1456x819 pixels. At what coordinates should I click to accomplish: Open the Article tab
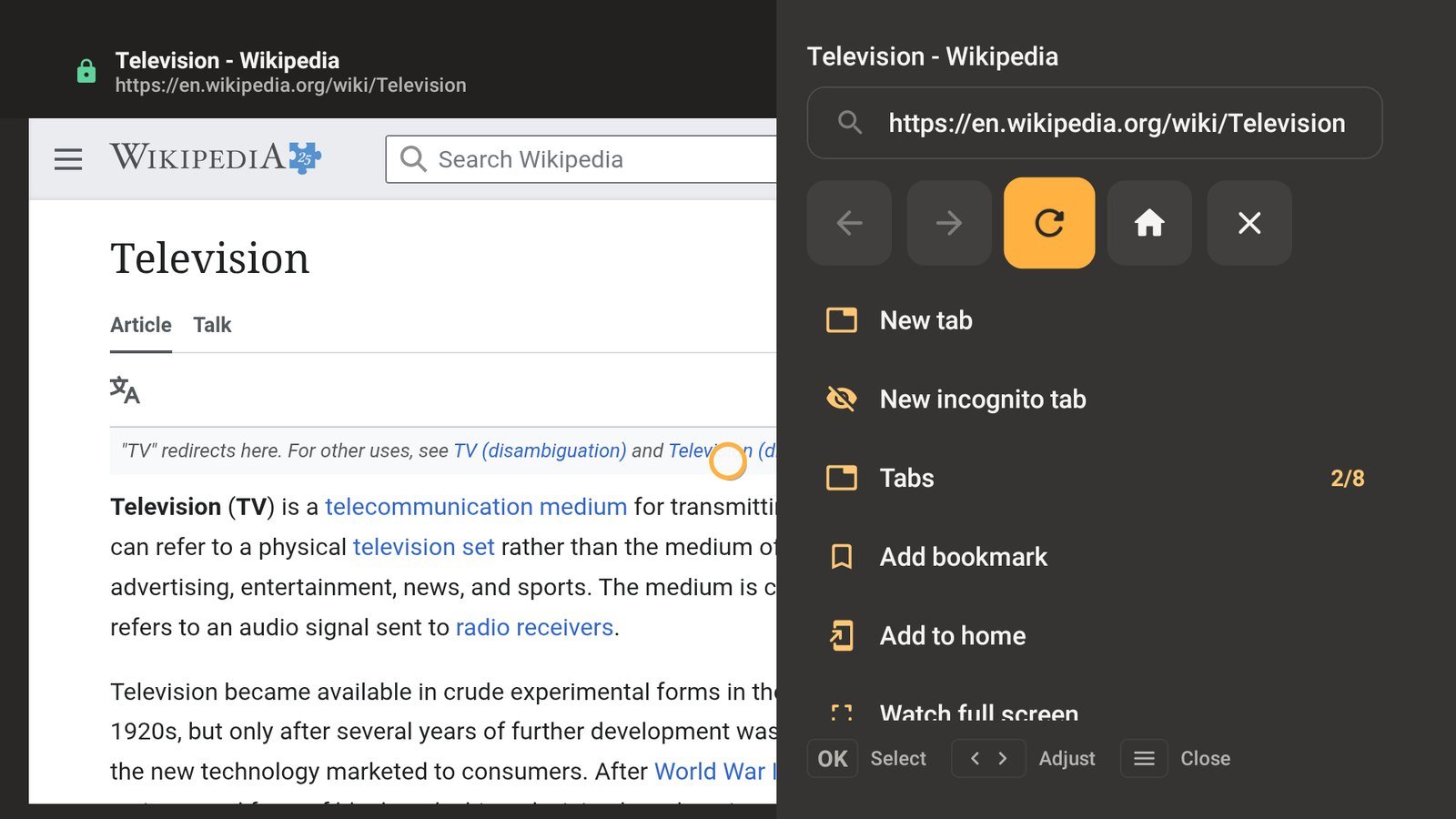[x=141, y=325]
